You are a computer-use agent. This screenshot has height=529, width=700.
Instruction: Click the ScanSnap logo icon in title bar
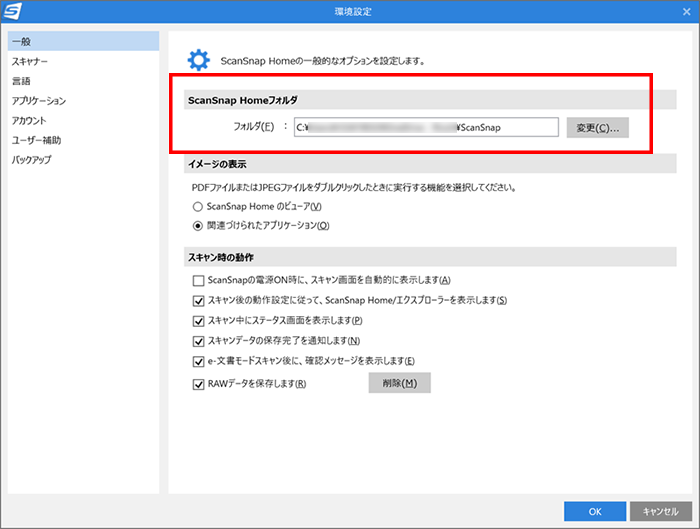(x=12, y=11)
